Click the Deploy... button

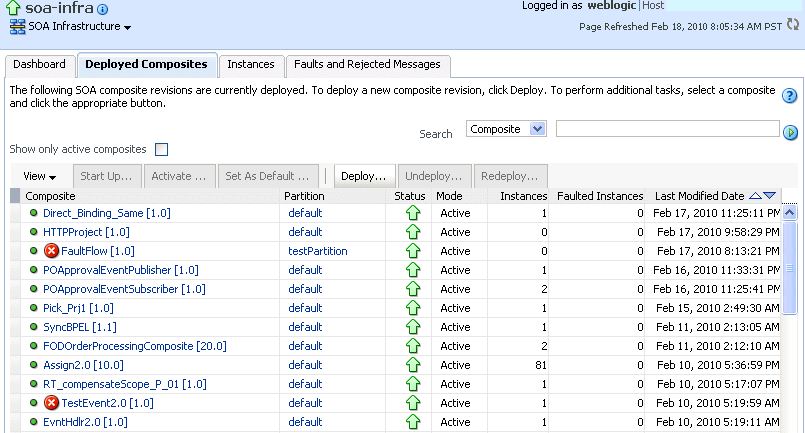click(363, 176)
